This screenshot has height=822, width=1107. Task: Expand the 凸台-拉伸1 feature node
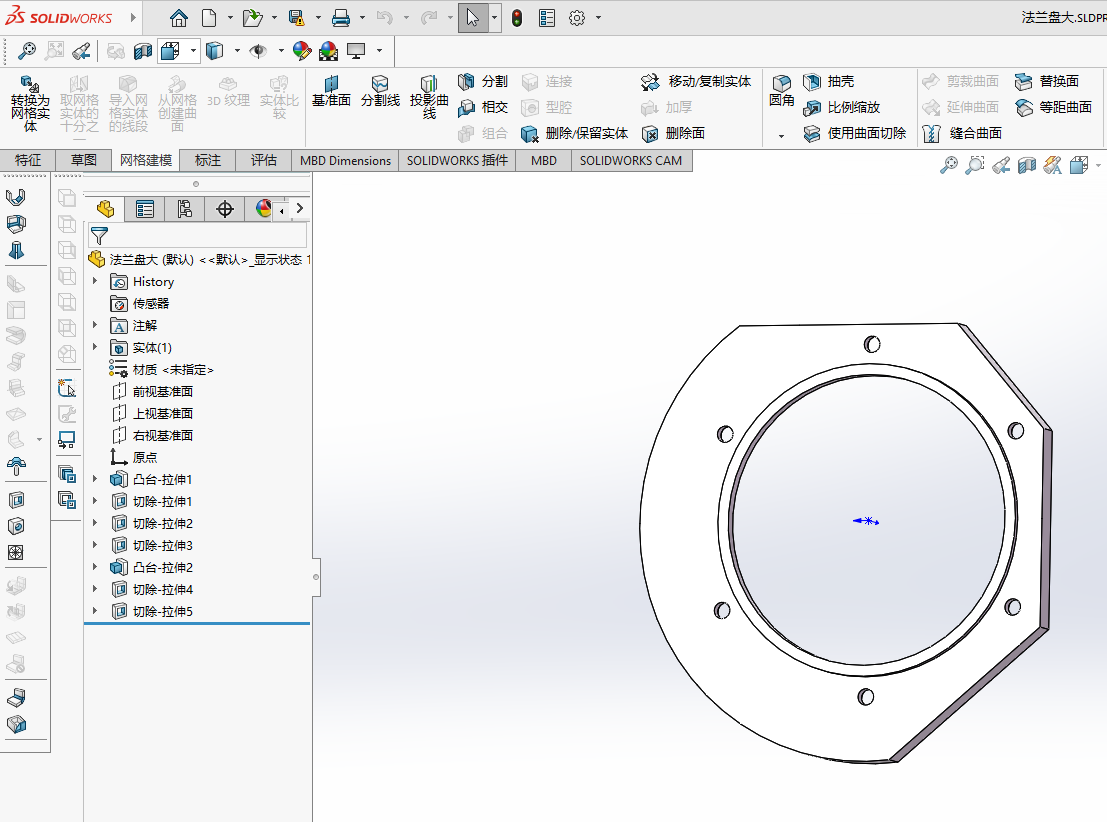(96, 480)
